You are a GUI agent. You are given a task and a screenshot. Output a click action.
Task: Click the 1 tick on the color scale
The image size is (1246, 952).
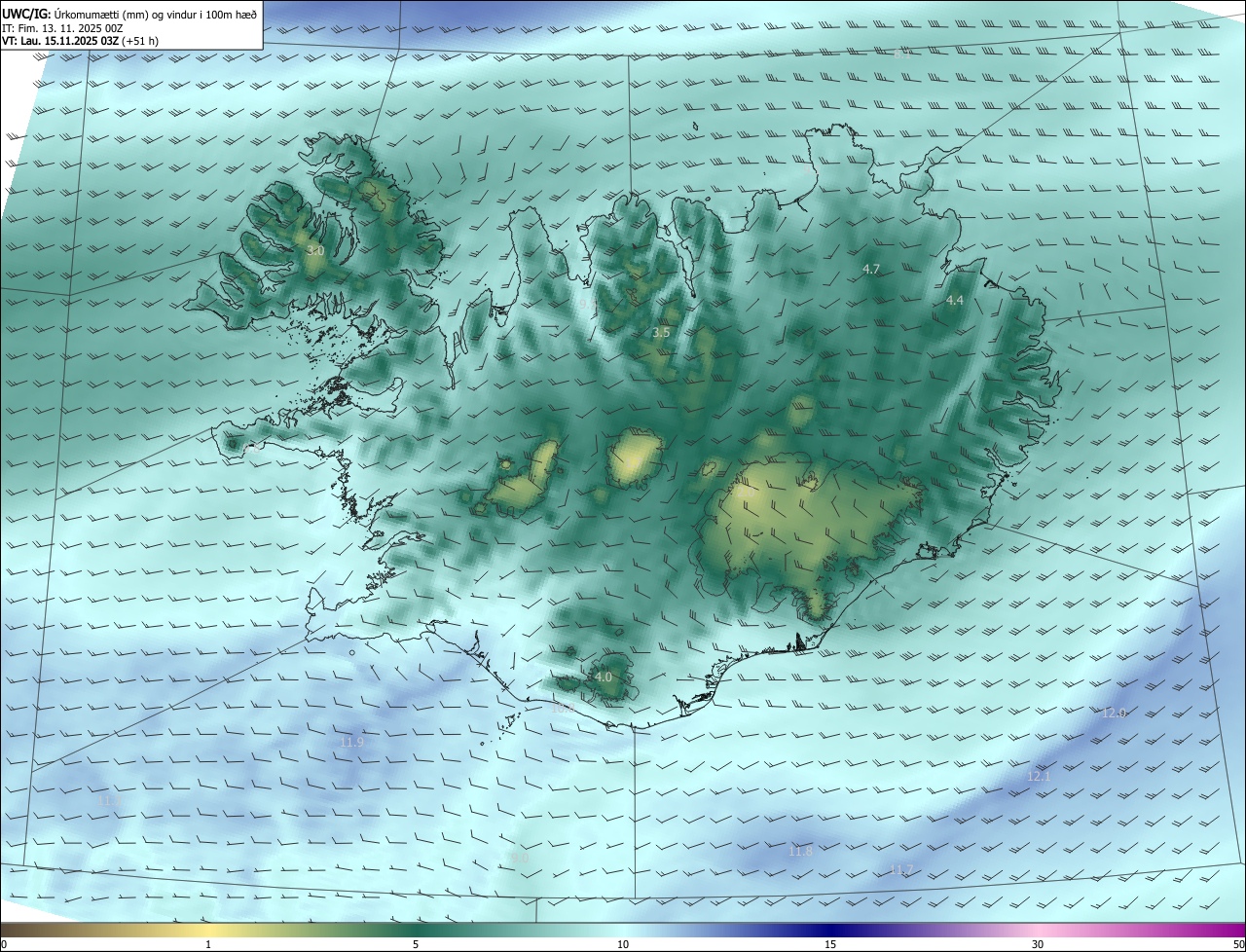(x=208, y=944)
